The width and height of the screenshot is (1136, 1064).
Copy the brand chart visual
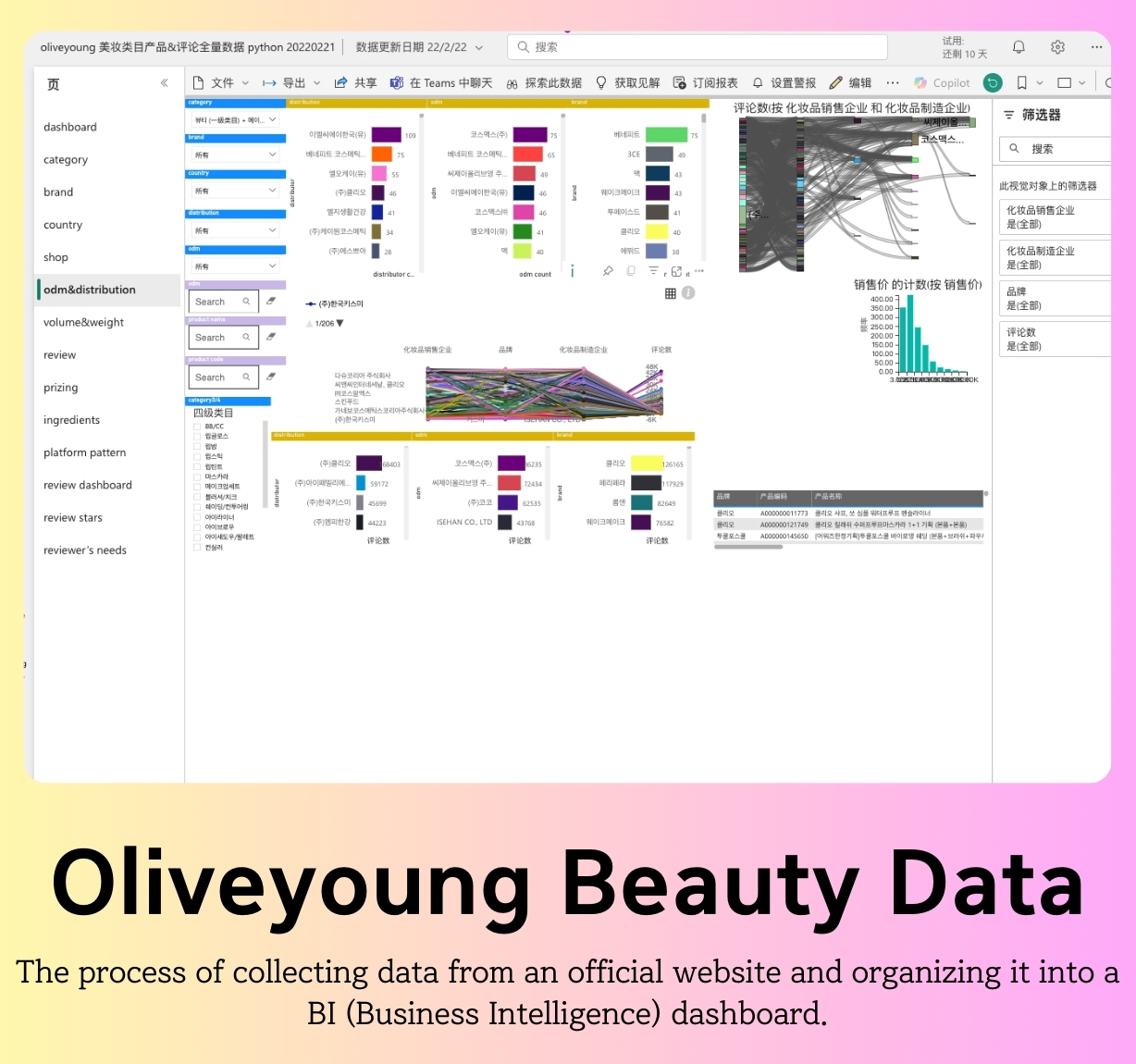(x=631, y=271)
